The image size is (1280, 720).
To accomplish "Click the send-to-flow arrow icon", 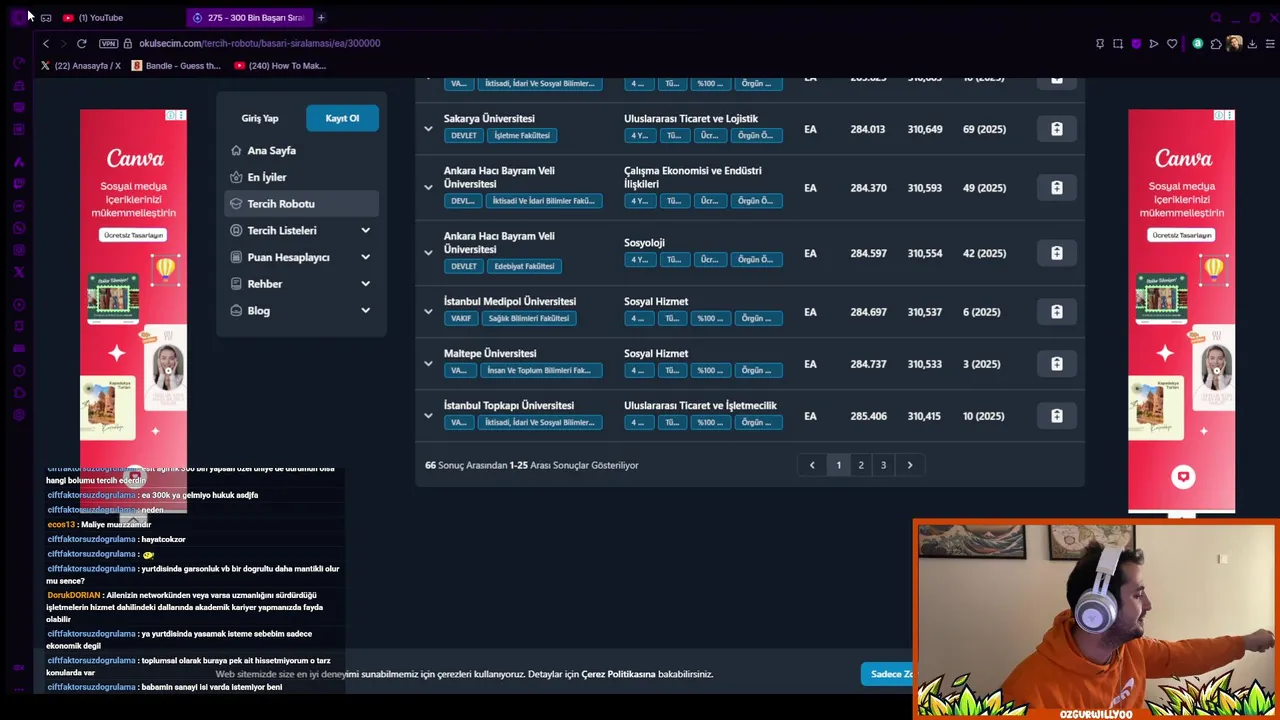I will tap(1153, 43).
